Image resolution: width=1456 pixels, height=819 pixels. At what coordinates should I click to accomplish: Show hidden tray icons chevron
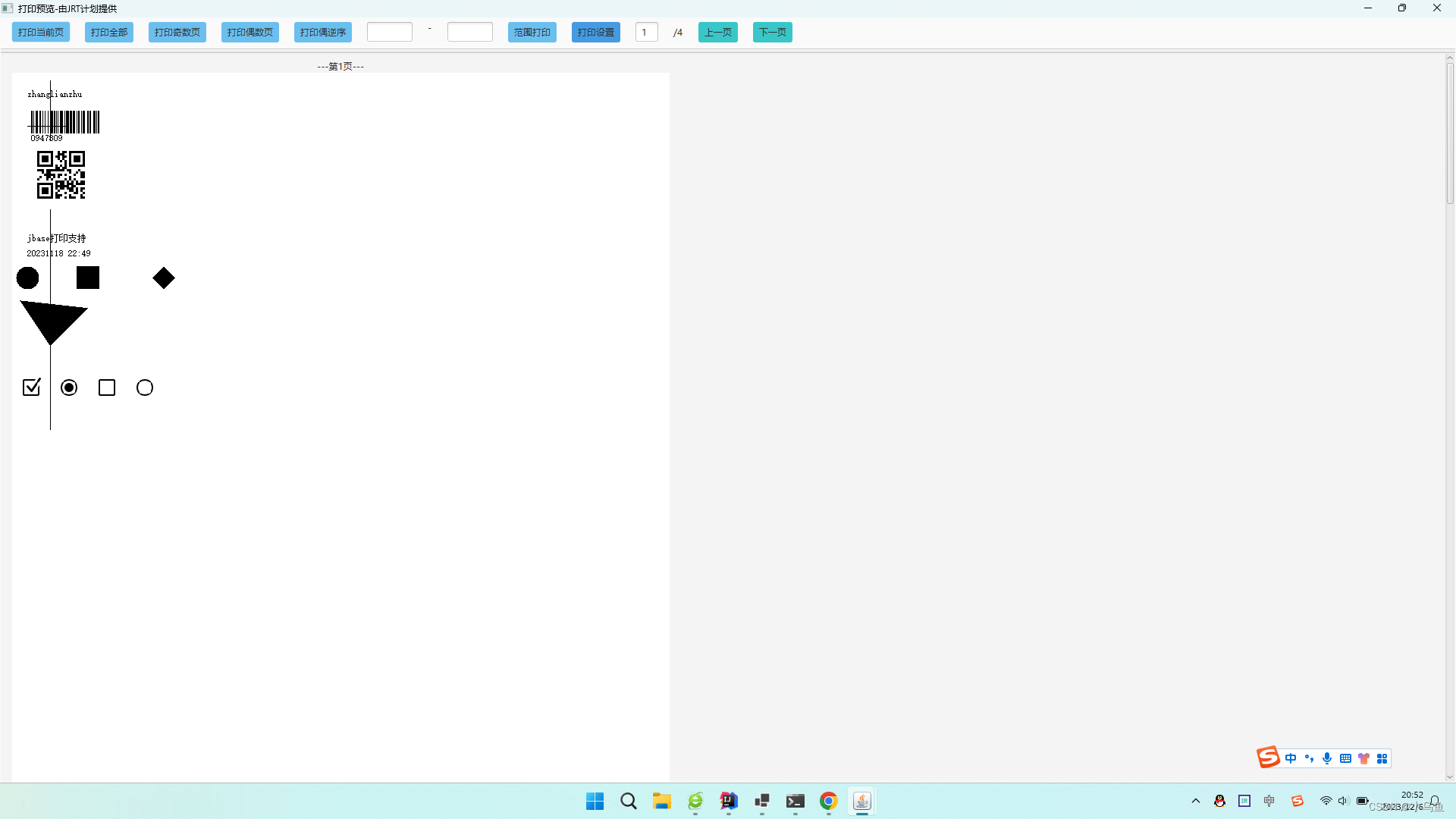[1196, 801]
